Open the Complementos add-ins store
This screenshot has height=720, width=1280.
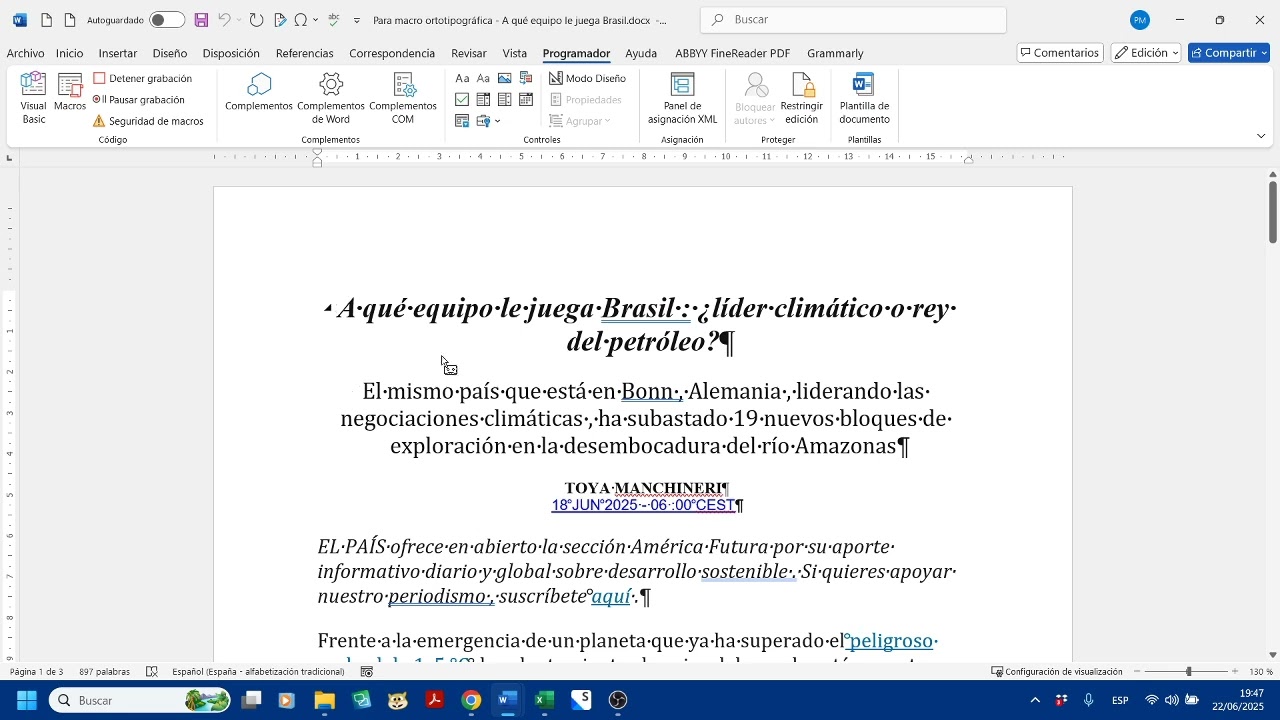tap(259, 92)
